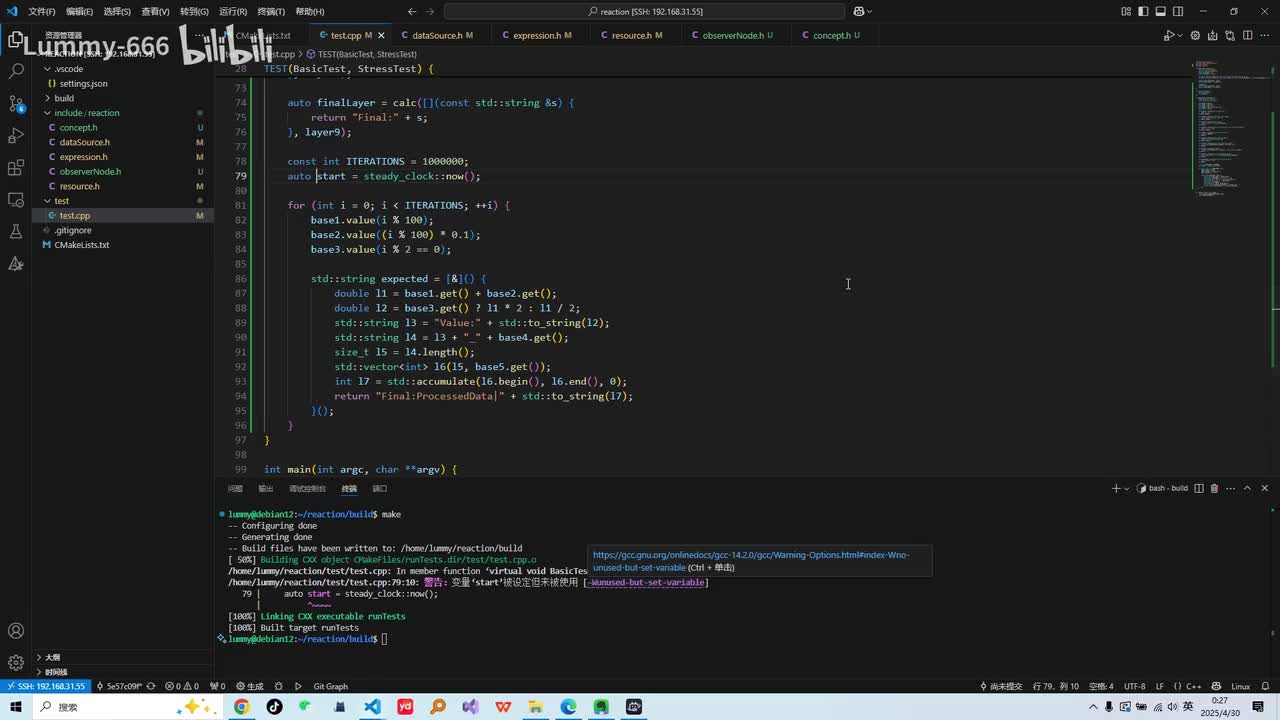Screen dimensions: 1280x720
Task: Click the Copilot icon in title bar
Action: (858, 11)
